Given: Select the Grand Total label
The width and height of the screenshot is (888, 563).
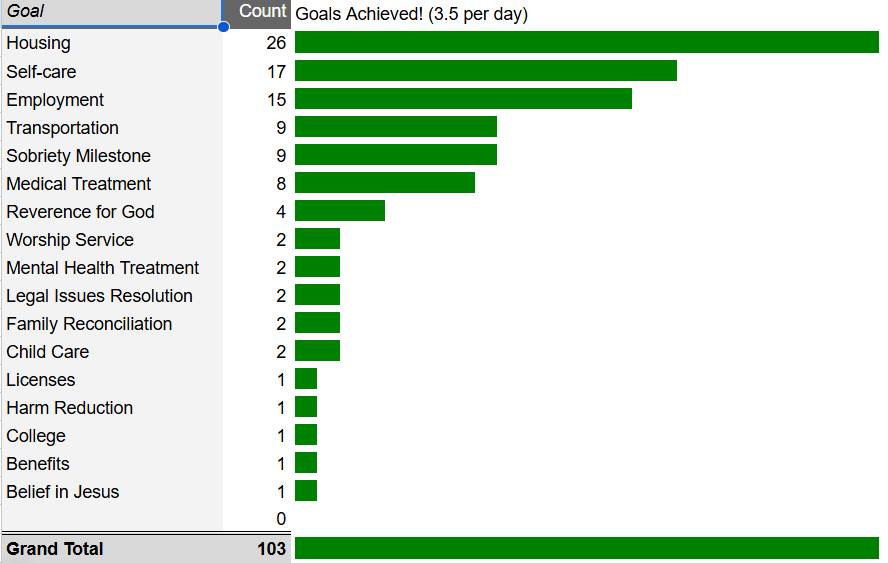Looking at the screenshot, I should [x=54, y=549].
